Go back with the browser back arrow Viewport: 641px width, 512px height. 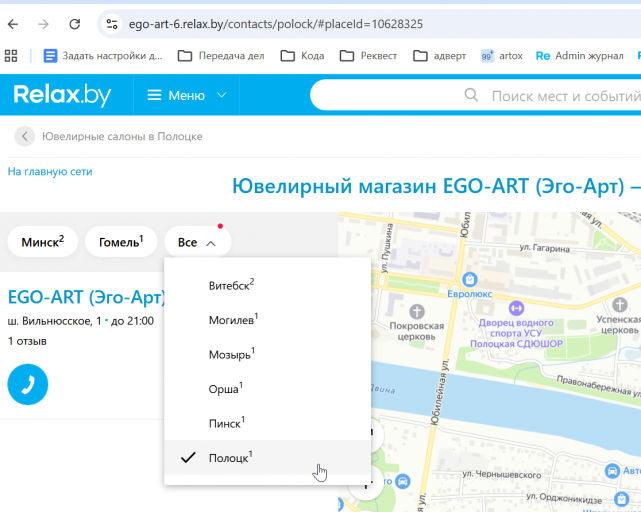point(13,24)
